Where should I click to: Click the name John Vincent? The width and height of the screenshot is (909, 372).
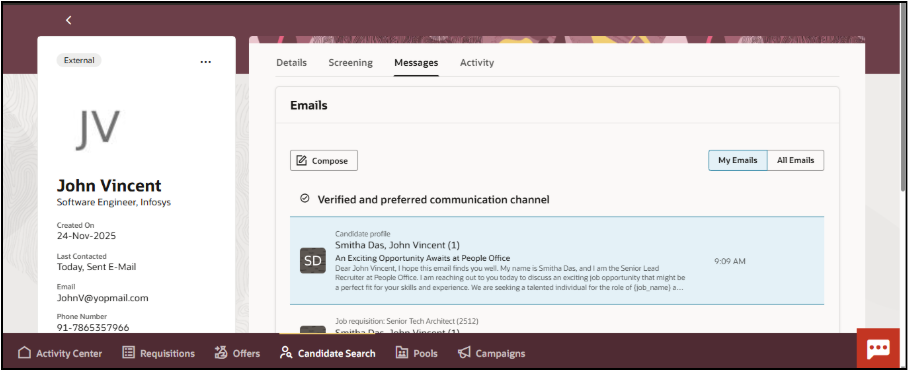pos(109,185)
